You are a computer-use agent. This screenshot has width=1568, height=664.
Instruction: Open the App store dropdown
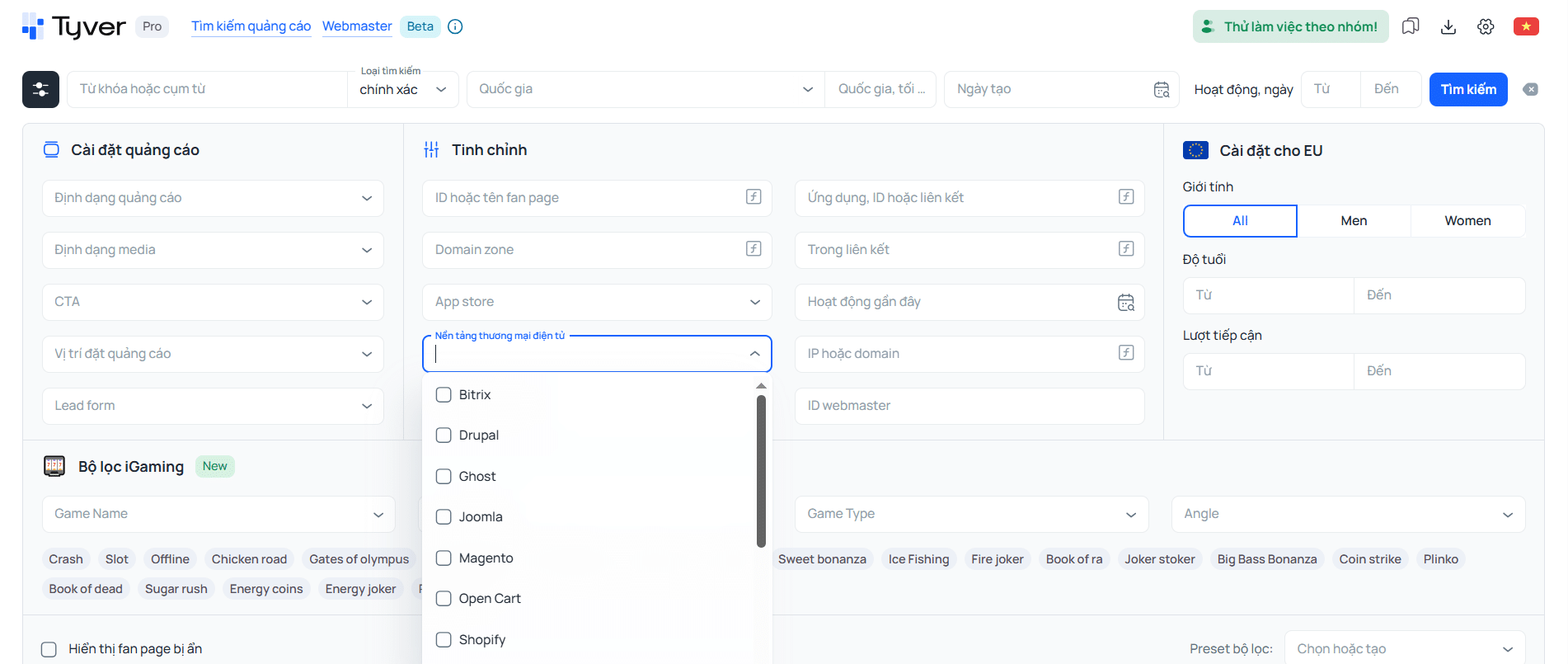point(597,302)
